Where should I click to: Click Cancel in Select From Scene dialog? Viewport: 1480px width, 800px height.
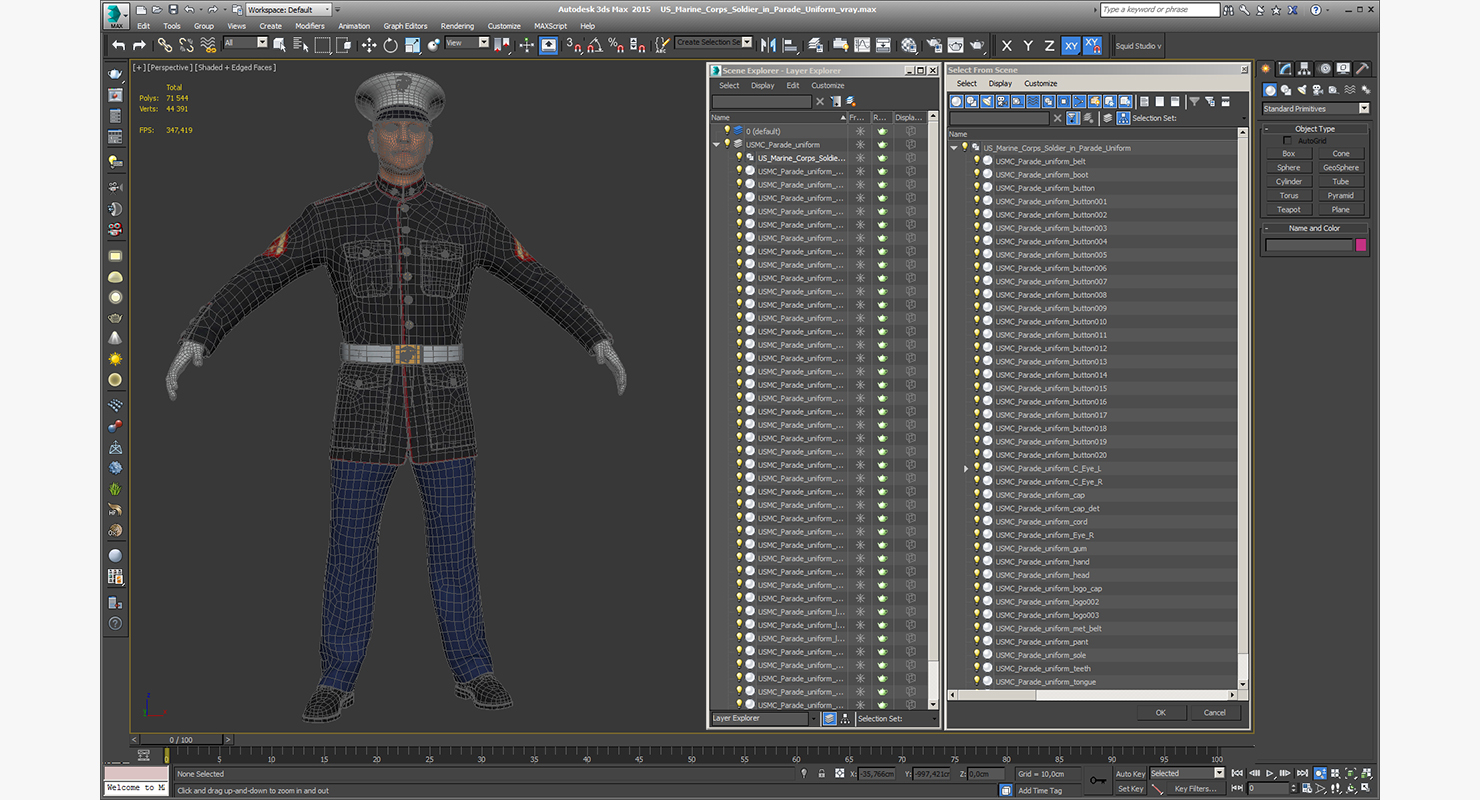point(1214,713)
